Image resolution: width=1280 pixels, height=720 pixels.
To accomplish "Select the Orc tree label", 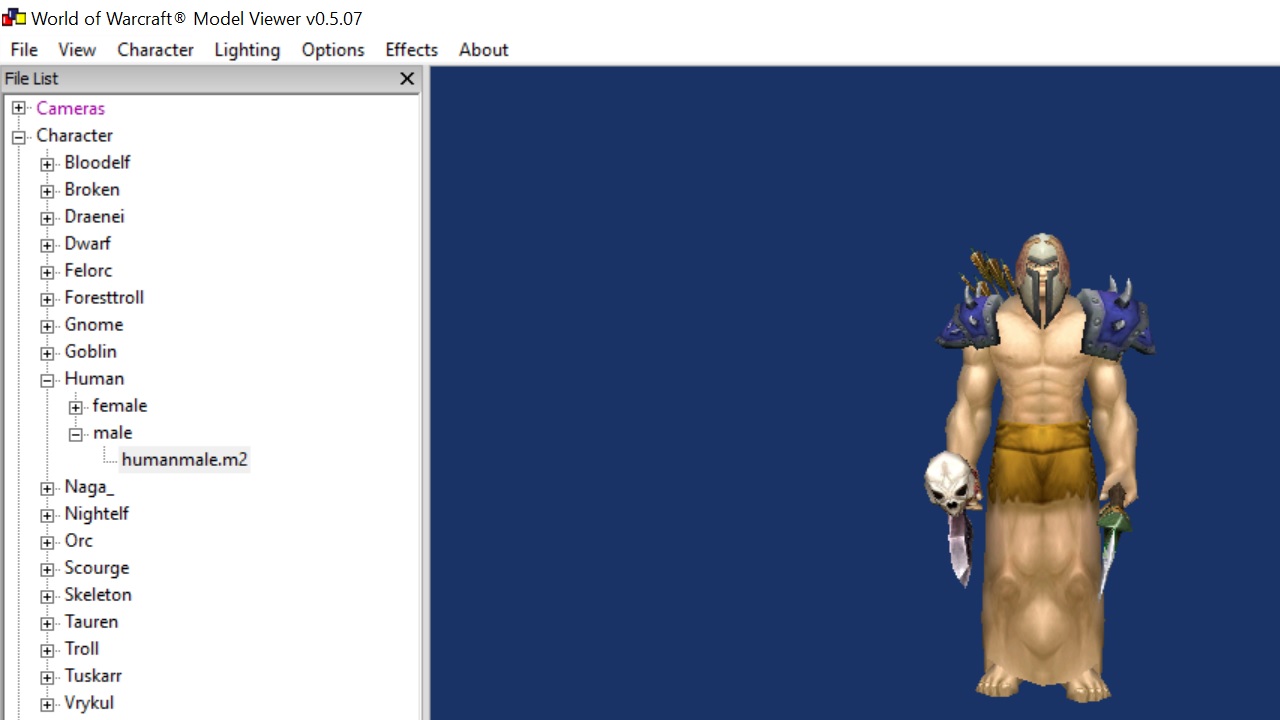I will point(78,540).
